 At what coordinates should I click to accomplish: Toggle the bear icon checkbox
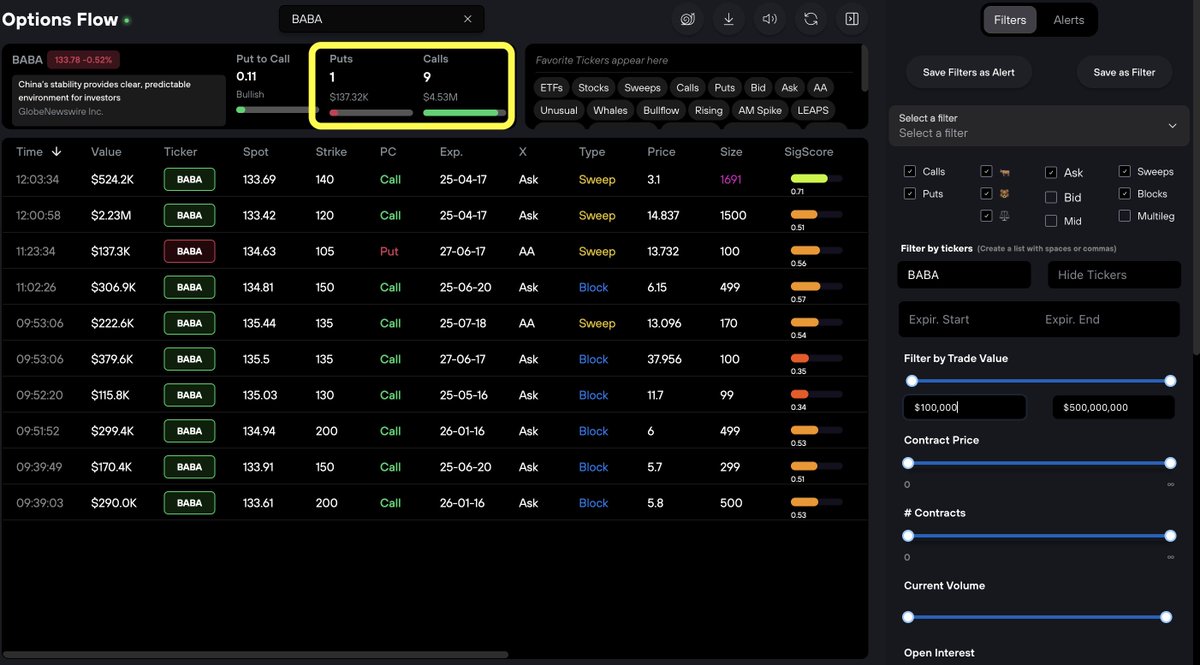(987, 193)
